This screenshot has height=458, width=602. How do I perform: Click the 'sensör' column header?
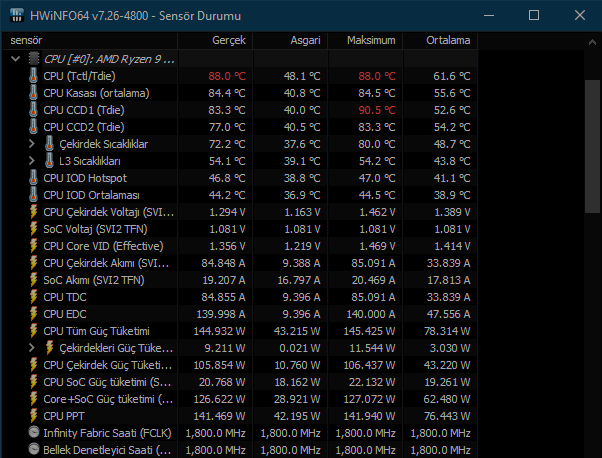90,40
